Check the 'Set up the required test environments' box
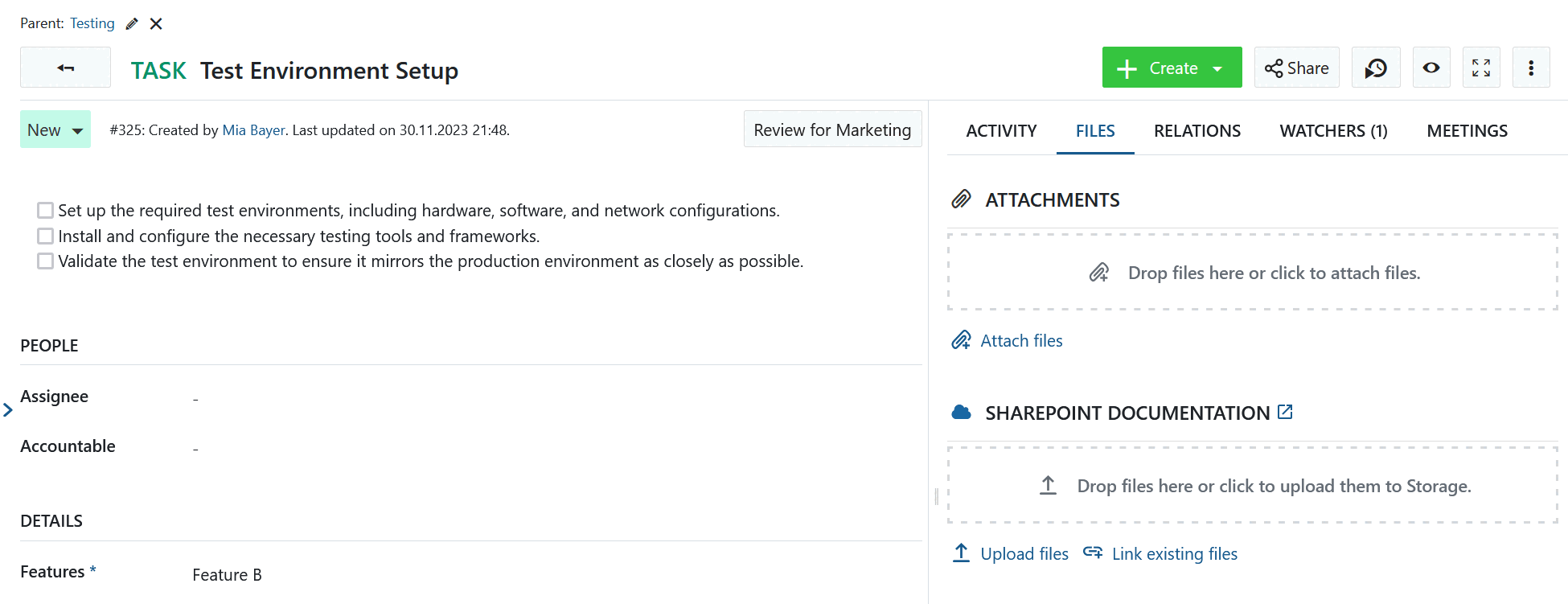The image size is (1568, 604). point(46,211)
